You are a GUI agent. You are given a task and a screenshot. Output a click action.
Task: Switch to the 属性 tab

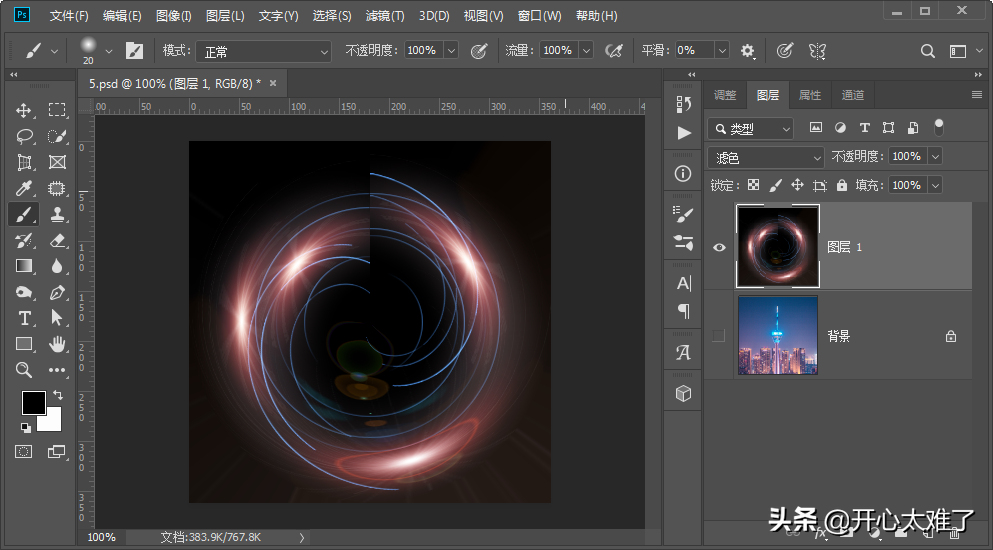pyautogui.click(x=810, y=95)
